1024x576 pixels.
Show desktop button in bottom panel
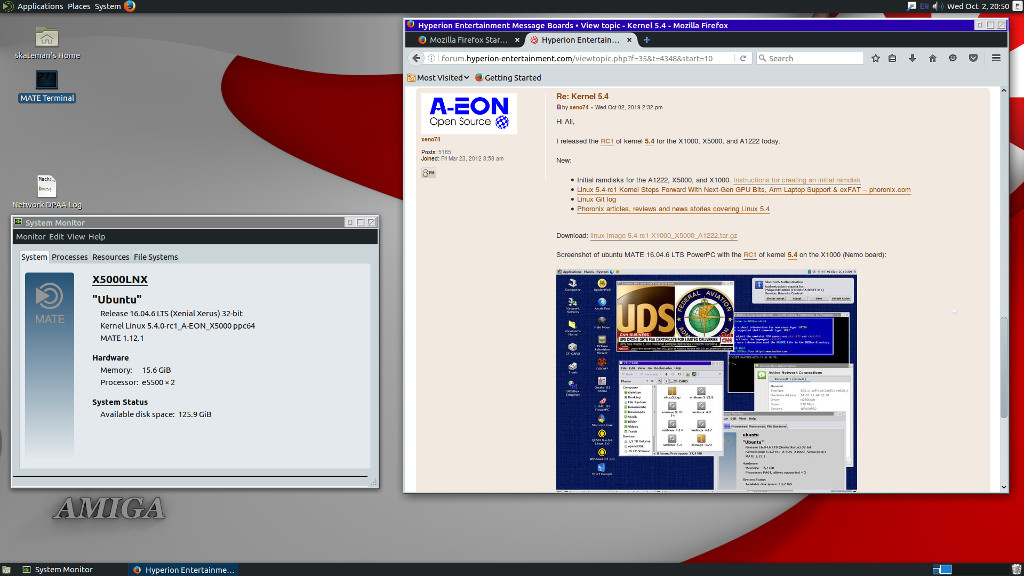[x=6, y=569]
